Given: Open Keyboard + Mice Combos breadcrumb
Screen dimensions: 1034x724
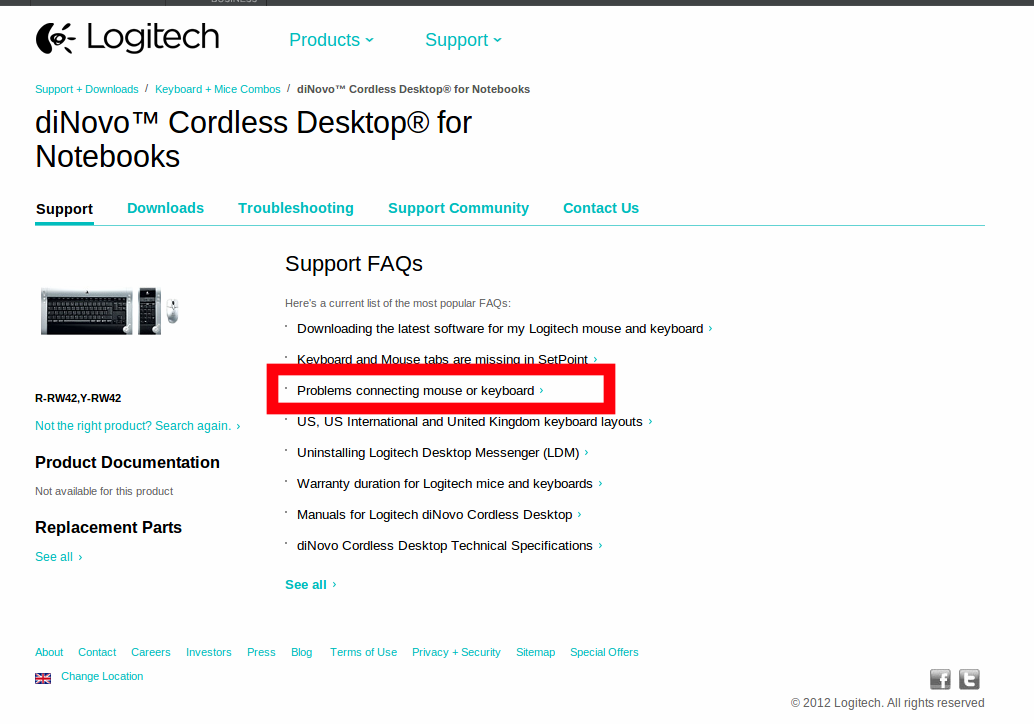Looking at the screenshot, I should 218,89.
